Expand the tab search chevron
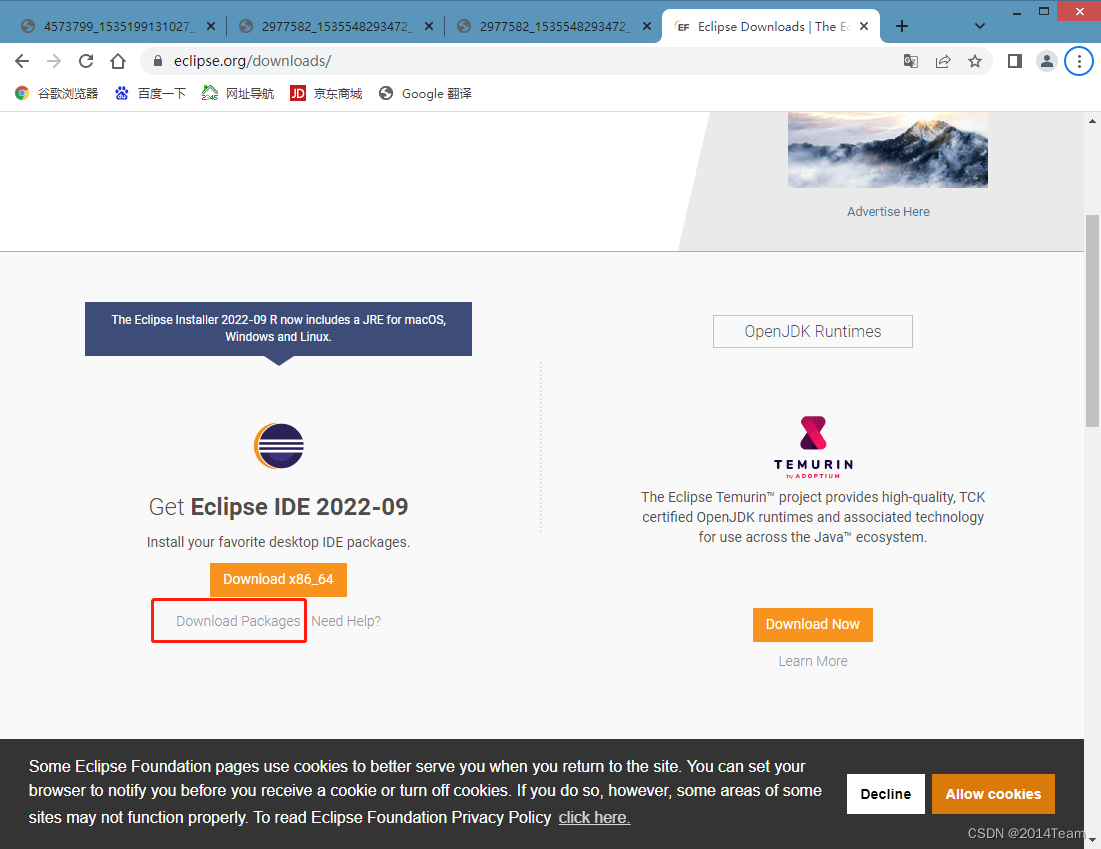 click(x=979, y=26)
